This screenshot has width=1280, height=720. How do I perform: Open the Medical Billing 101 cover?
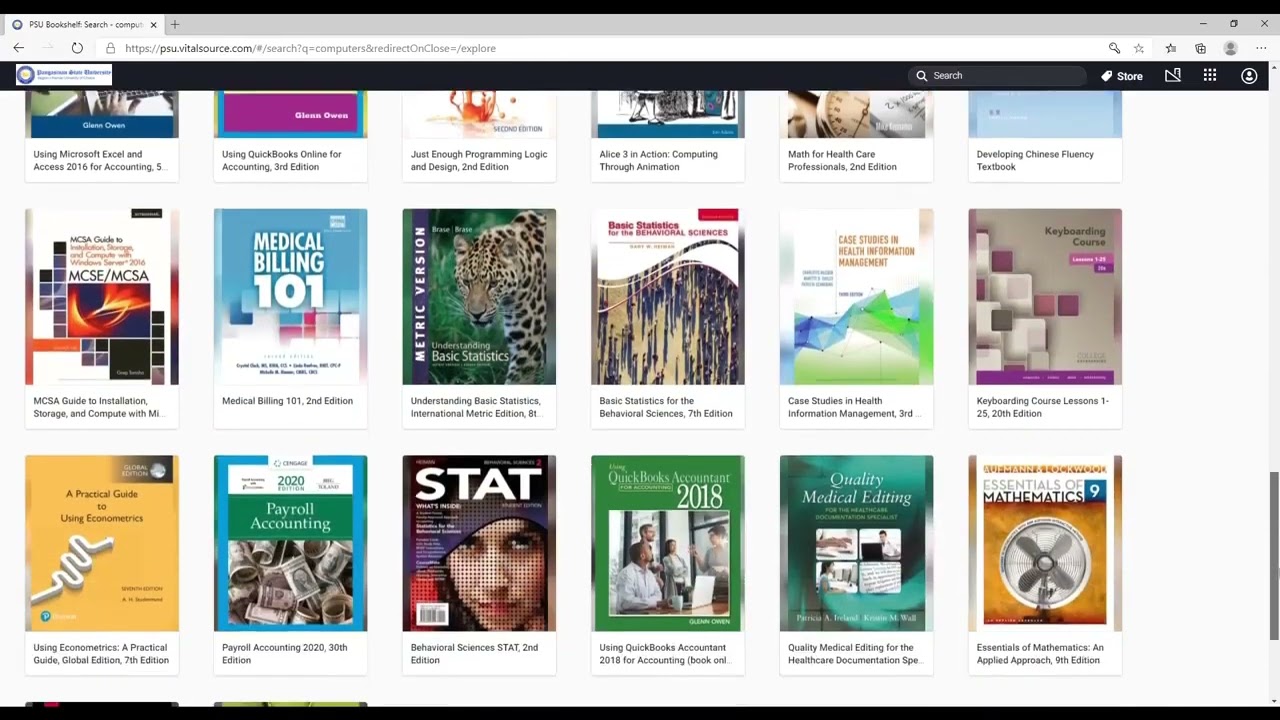click(x=290, y=296)
